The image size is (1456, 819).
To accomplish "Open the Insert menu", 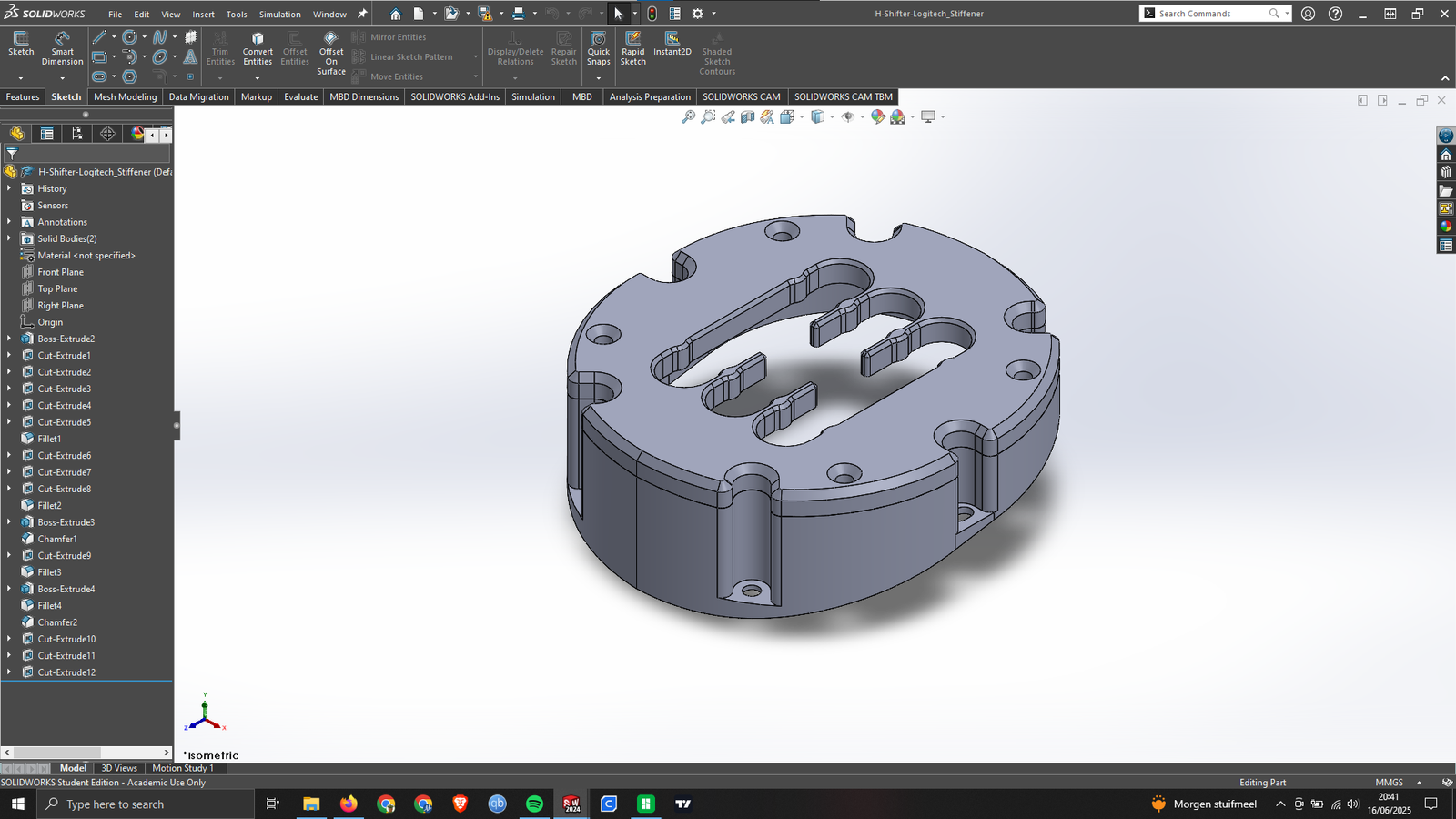I will (203, 15).
